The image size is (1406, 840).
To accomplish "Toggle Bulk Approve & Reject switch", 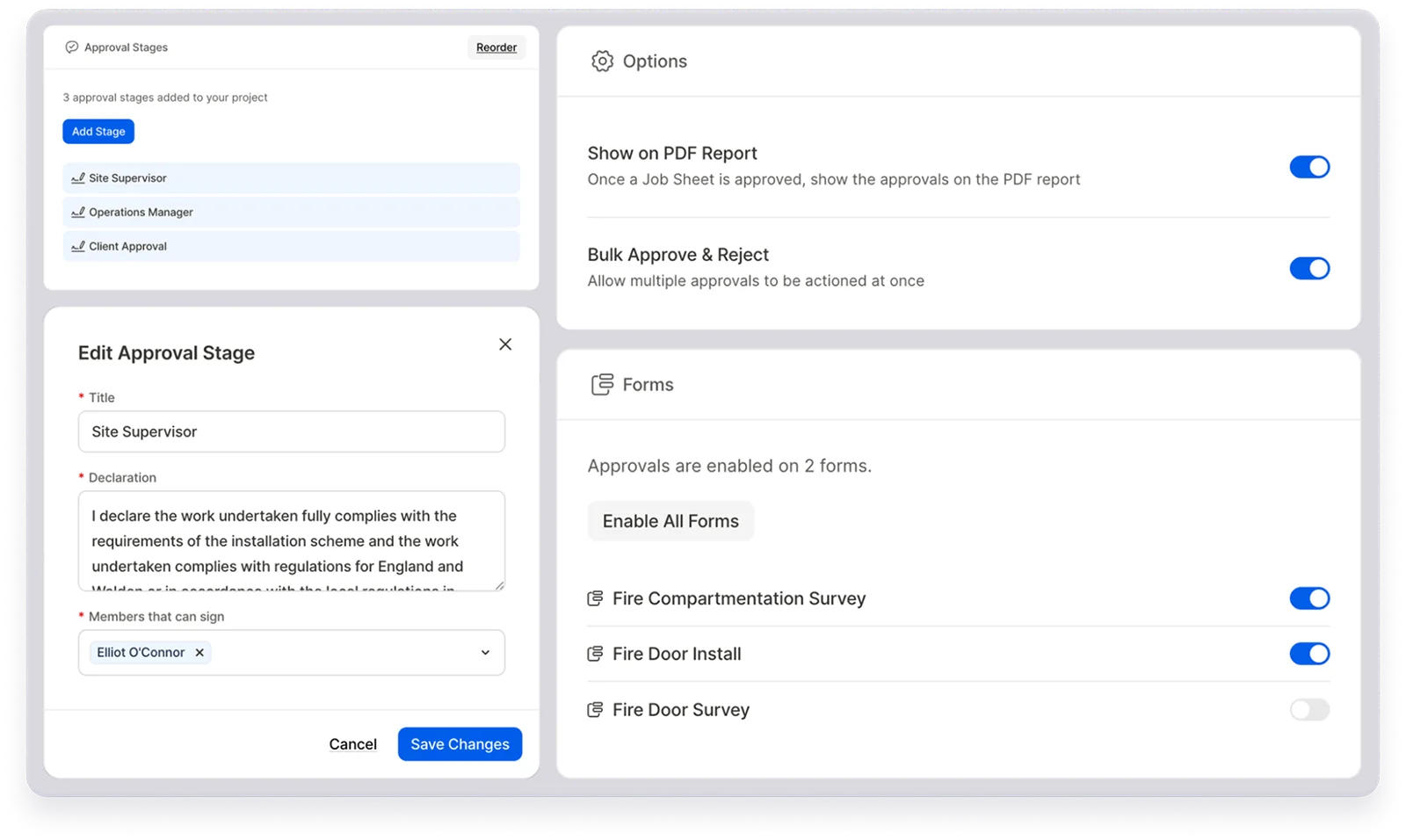I will point(1309,268).
